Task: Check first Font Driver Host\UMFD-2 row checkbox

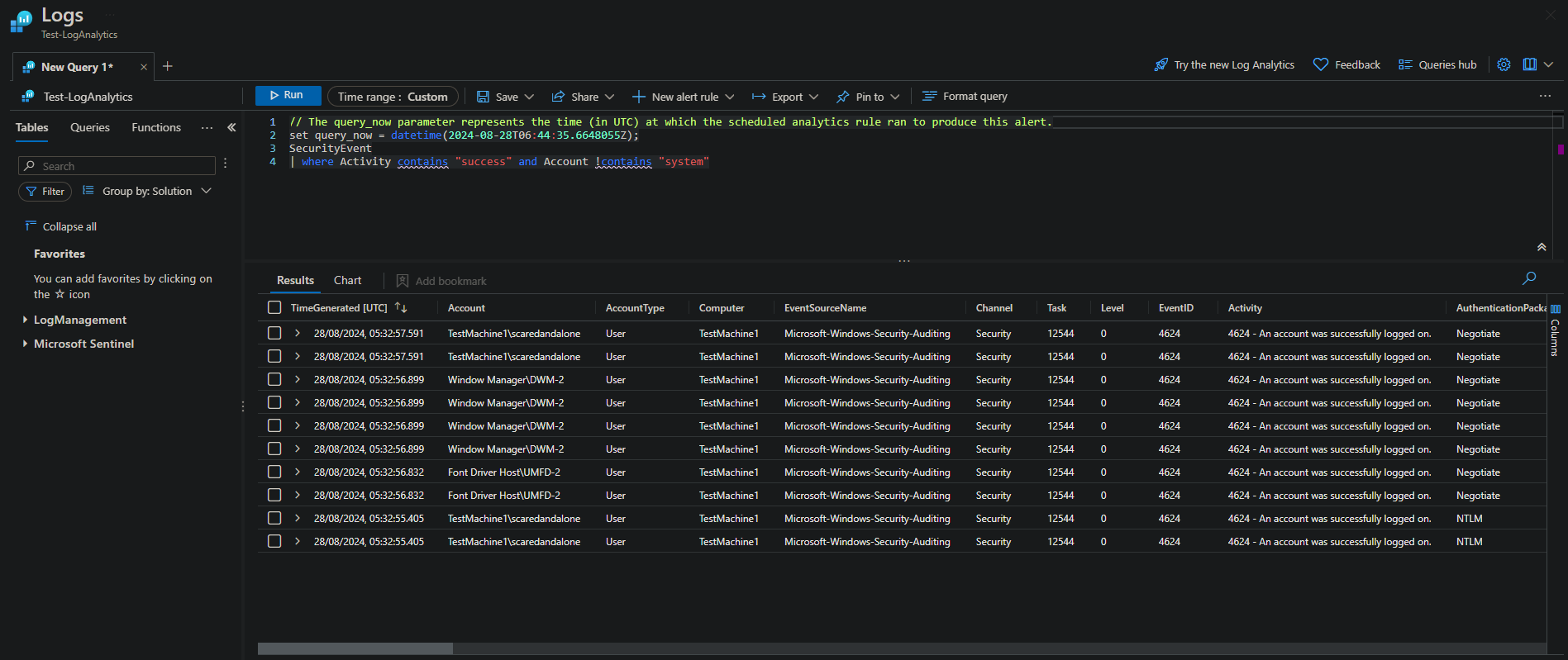Action: [274, 472]
